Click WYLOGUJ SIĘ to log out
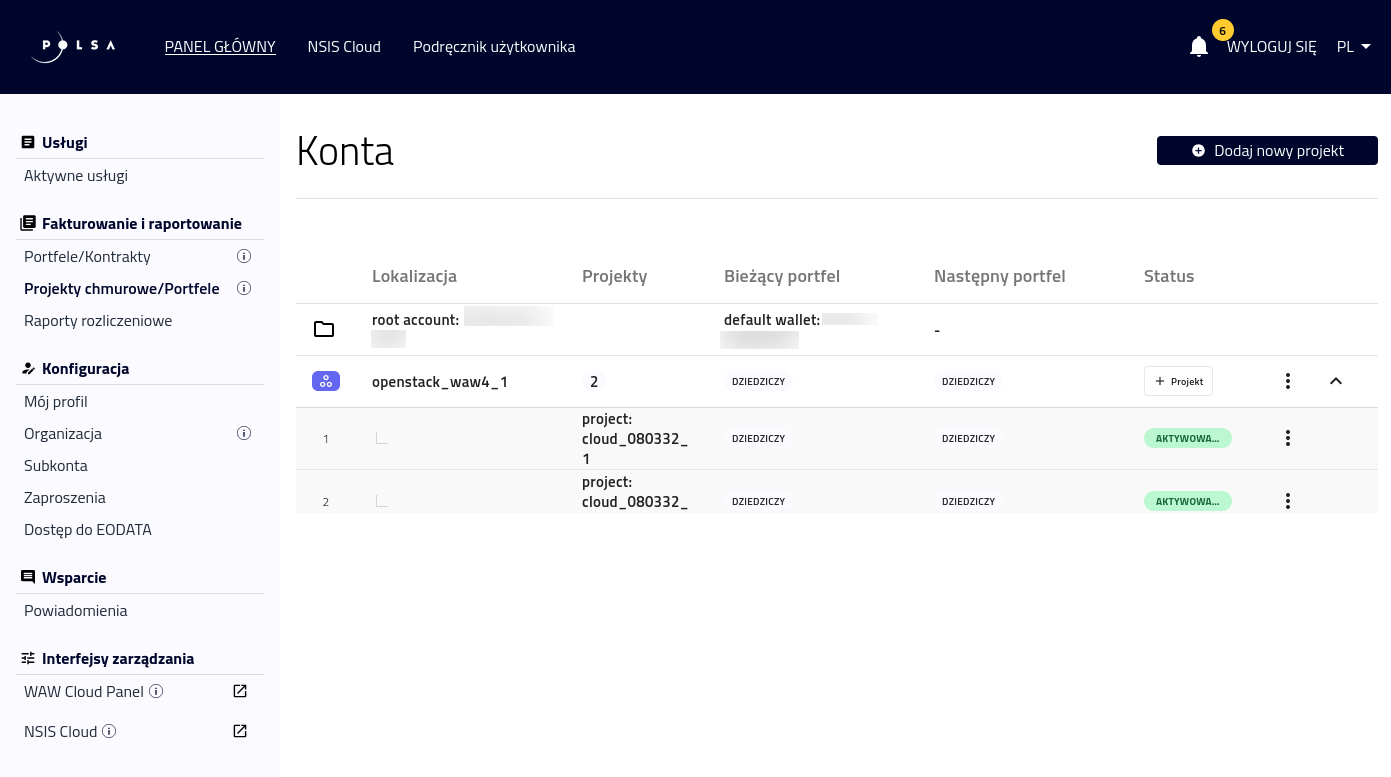Viewport: 1391px width, 777px height. [1271, 47]
